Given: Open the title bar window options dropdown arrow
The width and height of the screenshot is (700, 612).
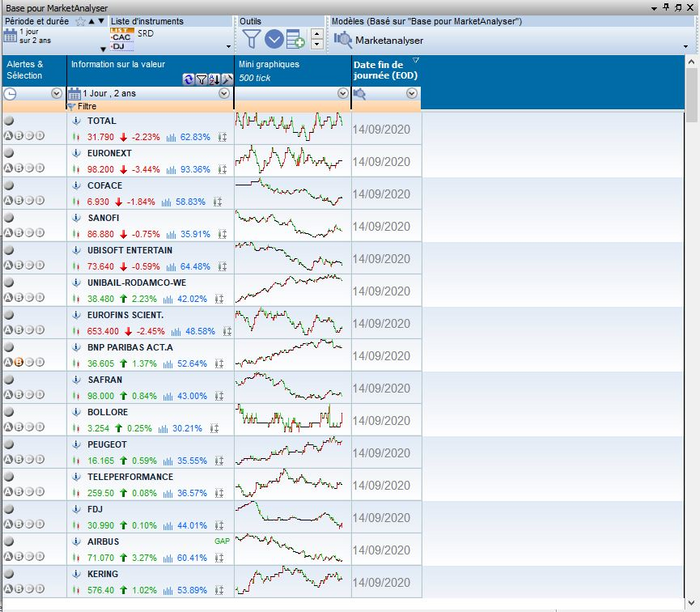Looking at the screenshot, I should point(654,8).
